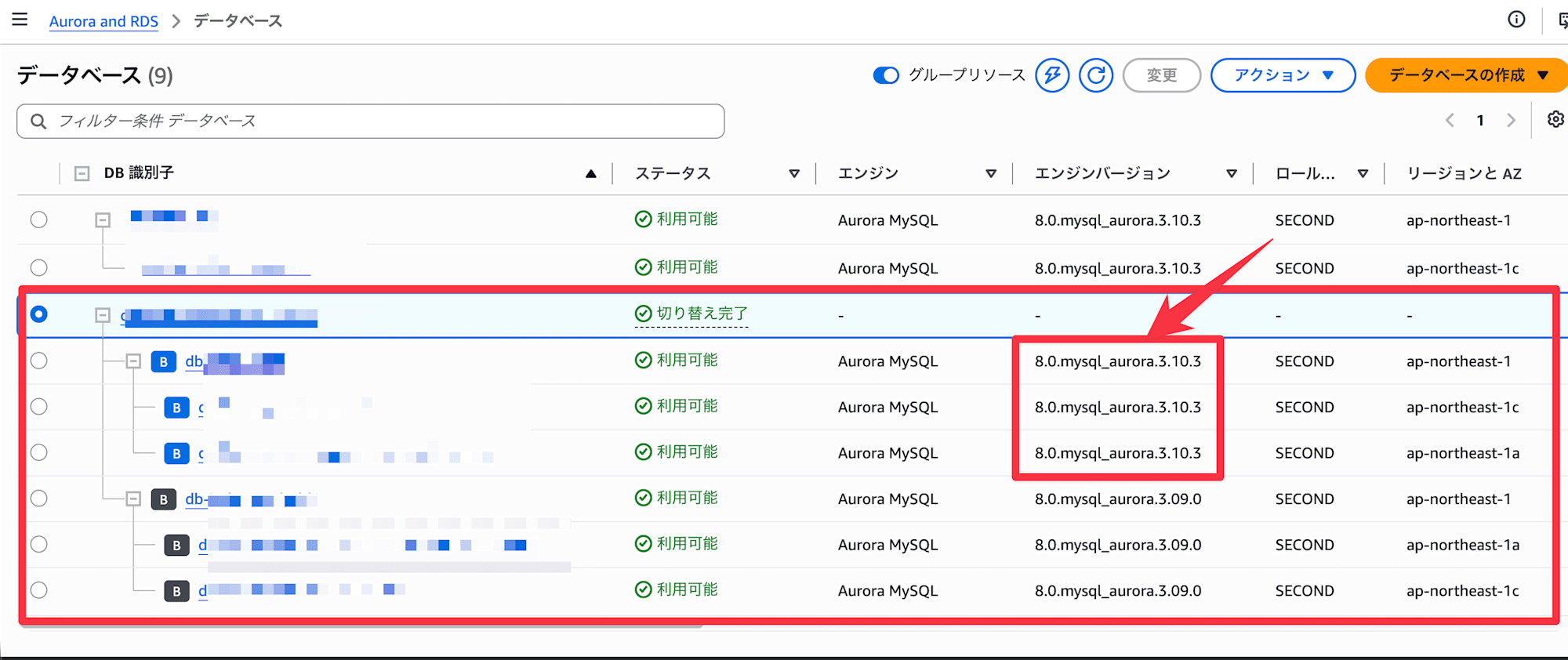Click 8.0.mysql_aurora.3.09.0 in ap-northeast-1a row
Screen dimensions: 1568x660
pyautogui.click(x=1118, y=545)
